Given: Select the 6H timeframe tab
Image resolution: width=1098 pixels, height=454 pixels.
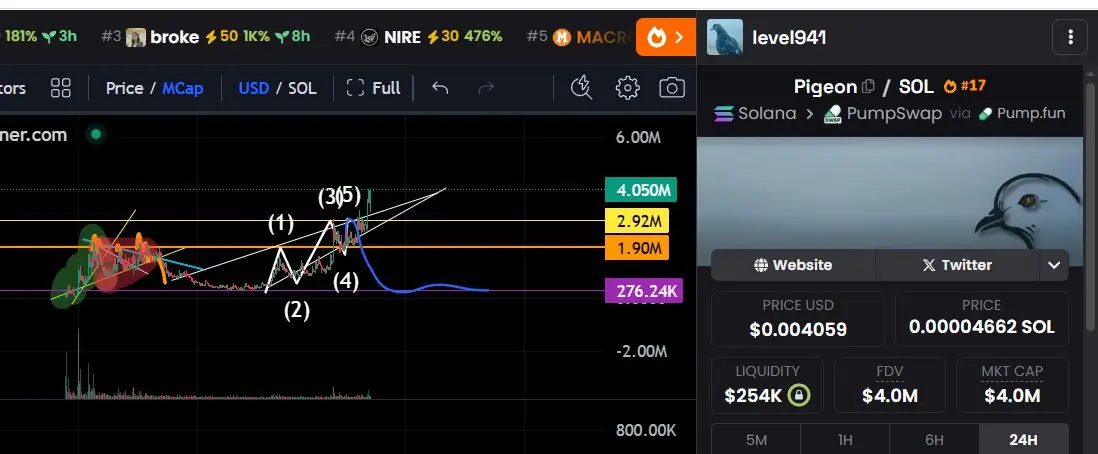Looking at the screenshot, I should [934, 439].
